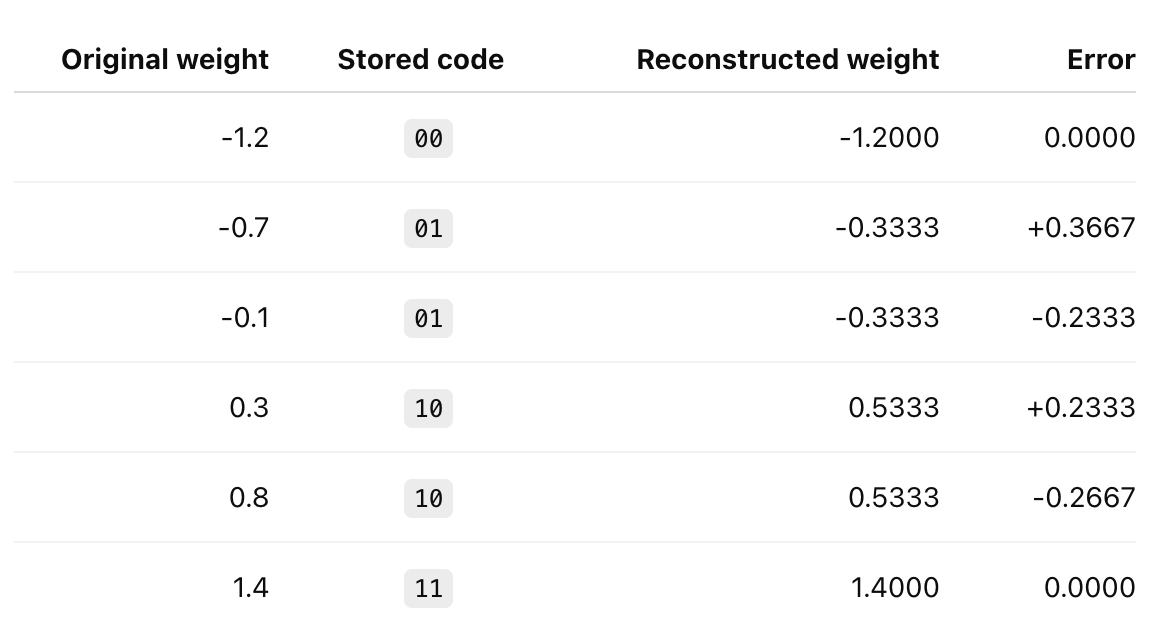Click the 01 code in the -0.1 row
This screenshot has width=1162, height=638.
coord(428,319)
